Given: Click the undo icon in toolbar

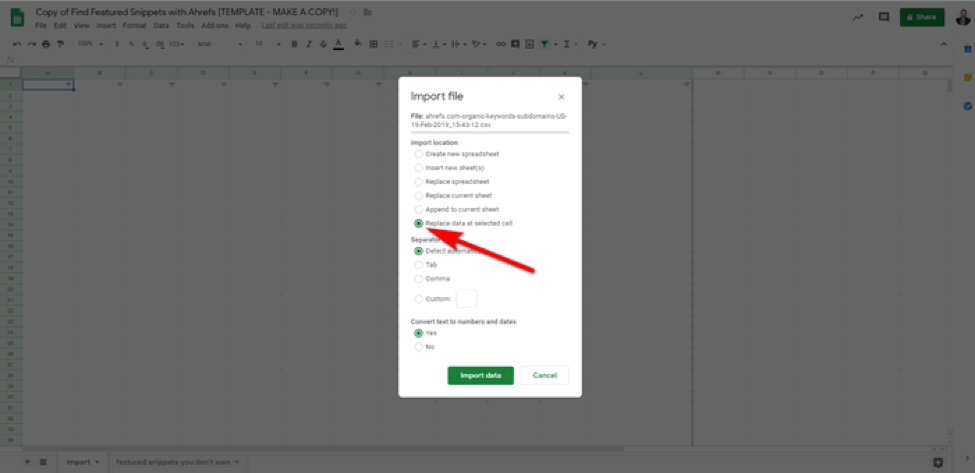Looking at the screenshot, I should 17,44.
